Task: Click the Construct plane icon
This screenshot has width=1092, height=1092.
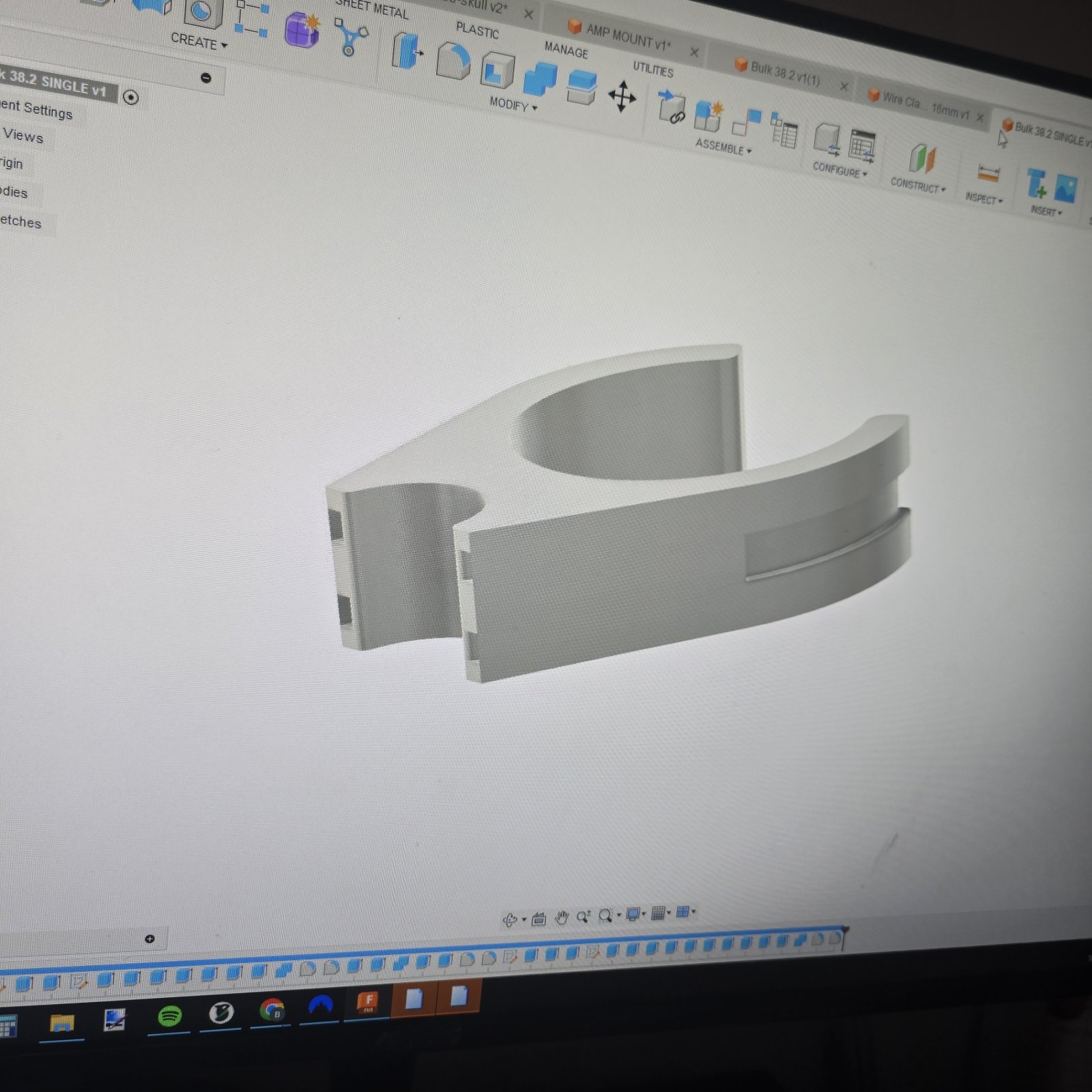Action: tap(921, 159)
